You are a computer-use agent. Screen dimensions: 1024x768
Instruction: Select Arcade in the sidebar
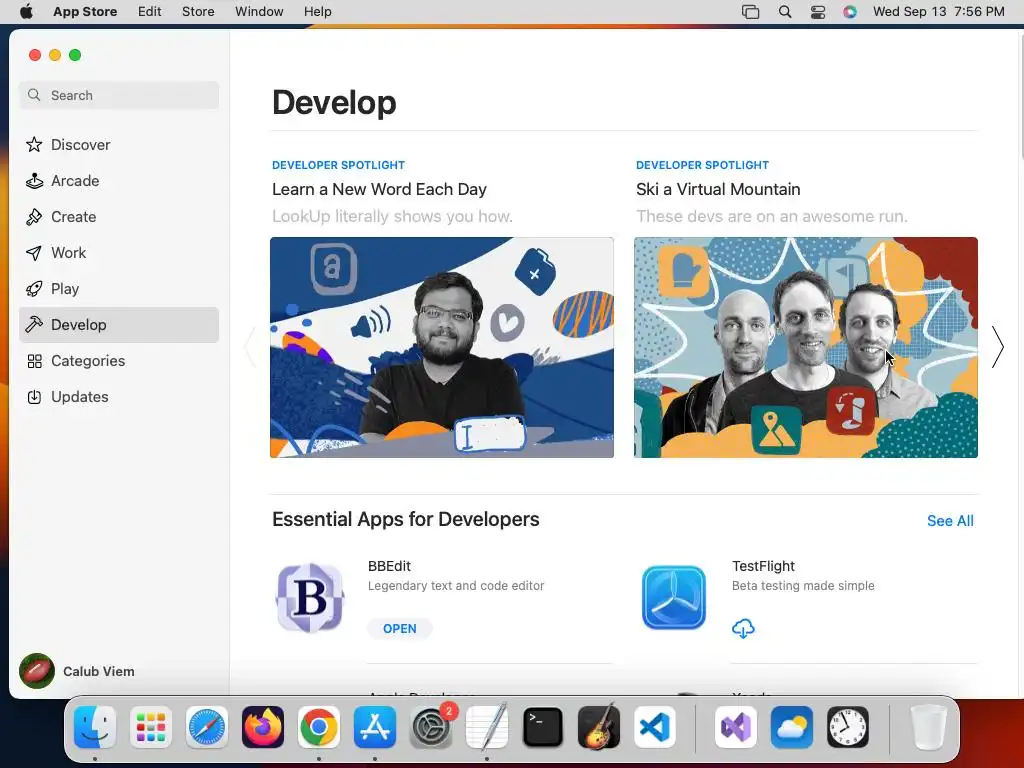119,181
